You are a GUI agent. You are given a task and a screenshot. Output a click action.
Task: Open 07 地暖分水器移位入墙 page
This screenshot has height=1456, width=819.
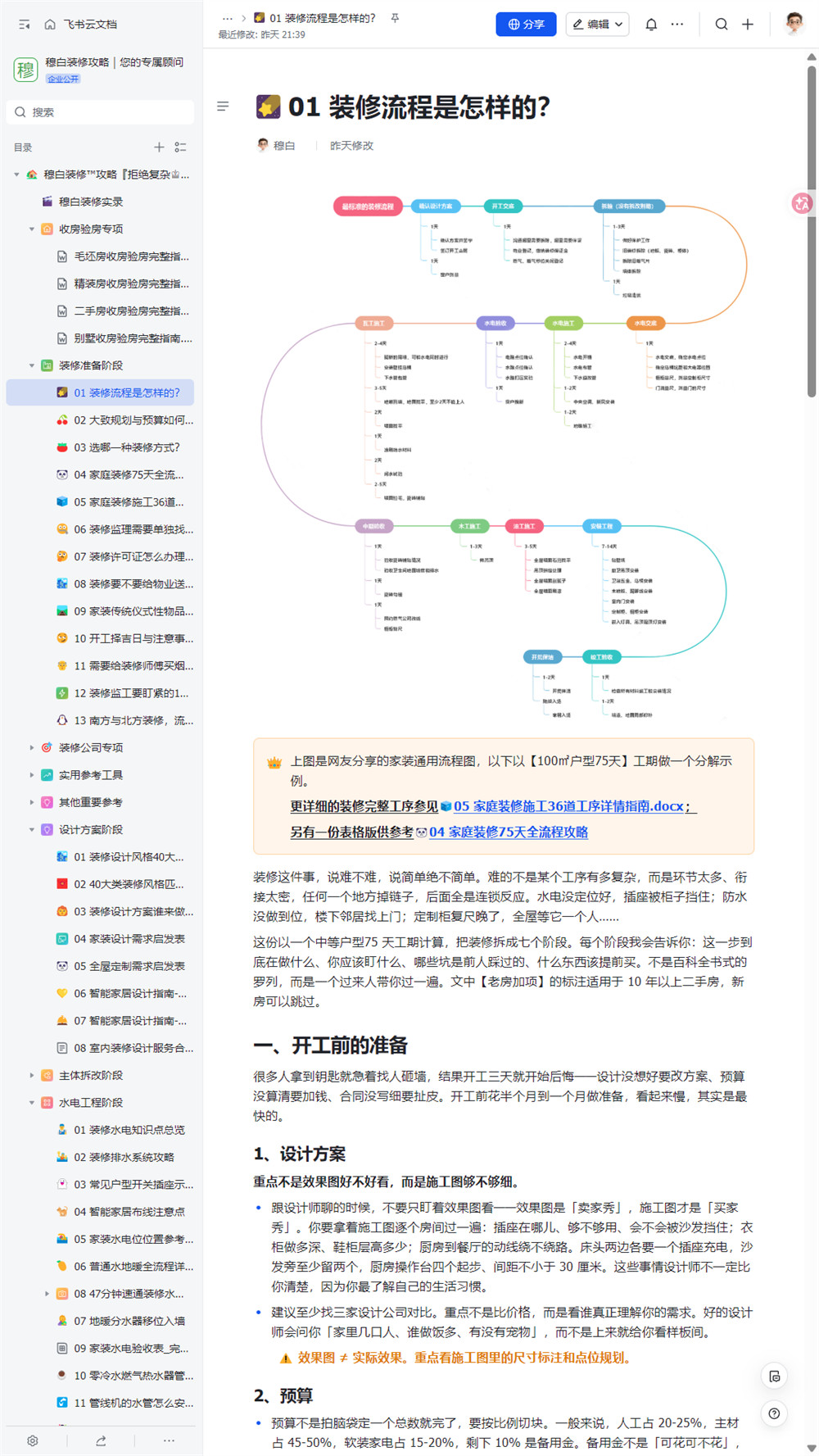[x=101, y=1321]
